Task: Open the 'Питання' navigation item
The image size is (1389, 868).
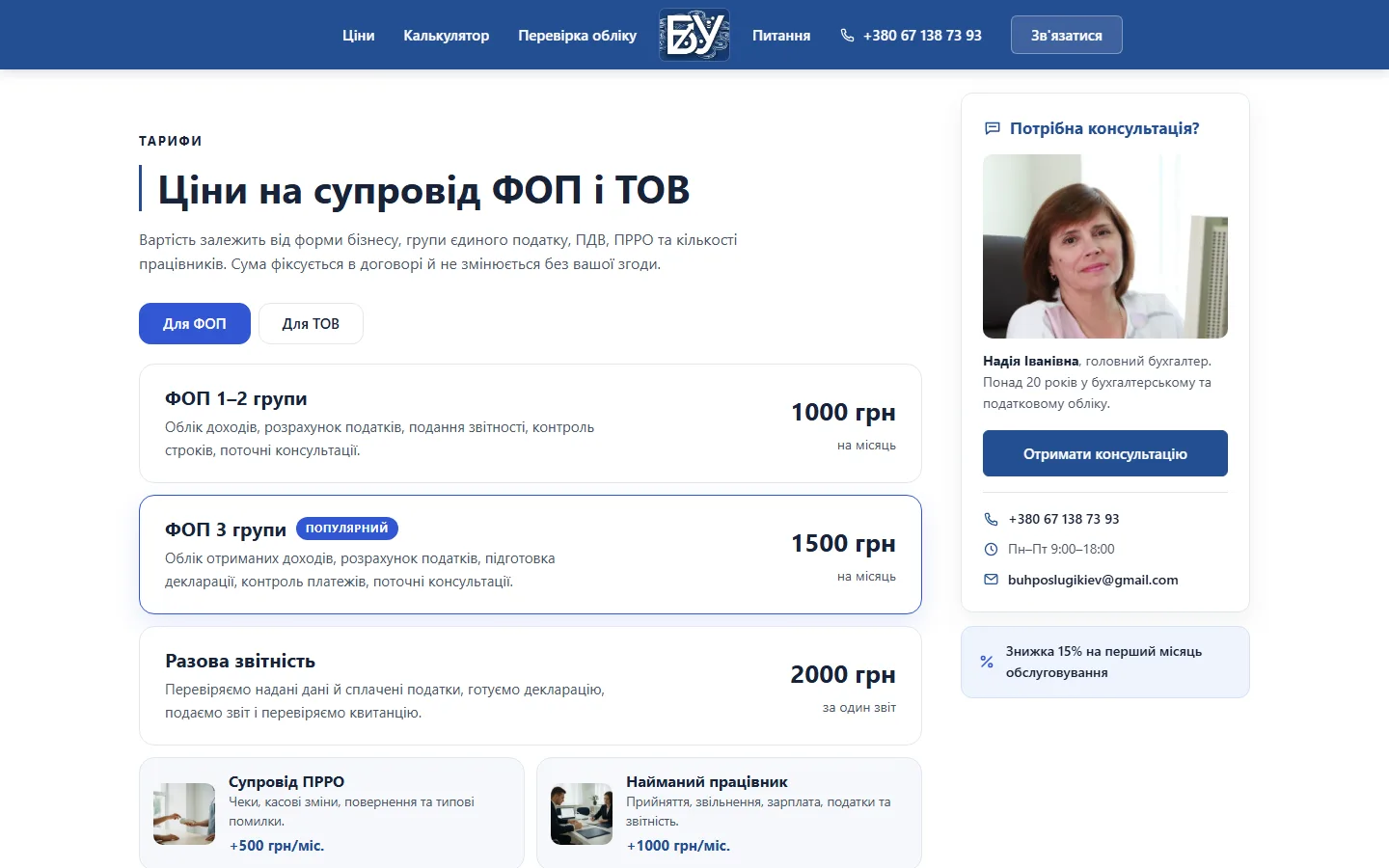Action: pos(781,35)
